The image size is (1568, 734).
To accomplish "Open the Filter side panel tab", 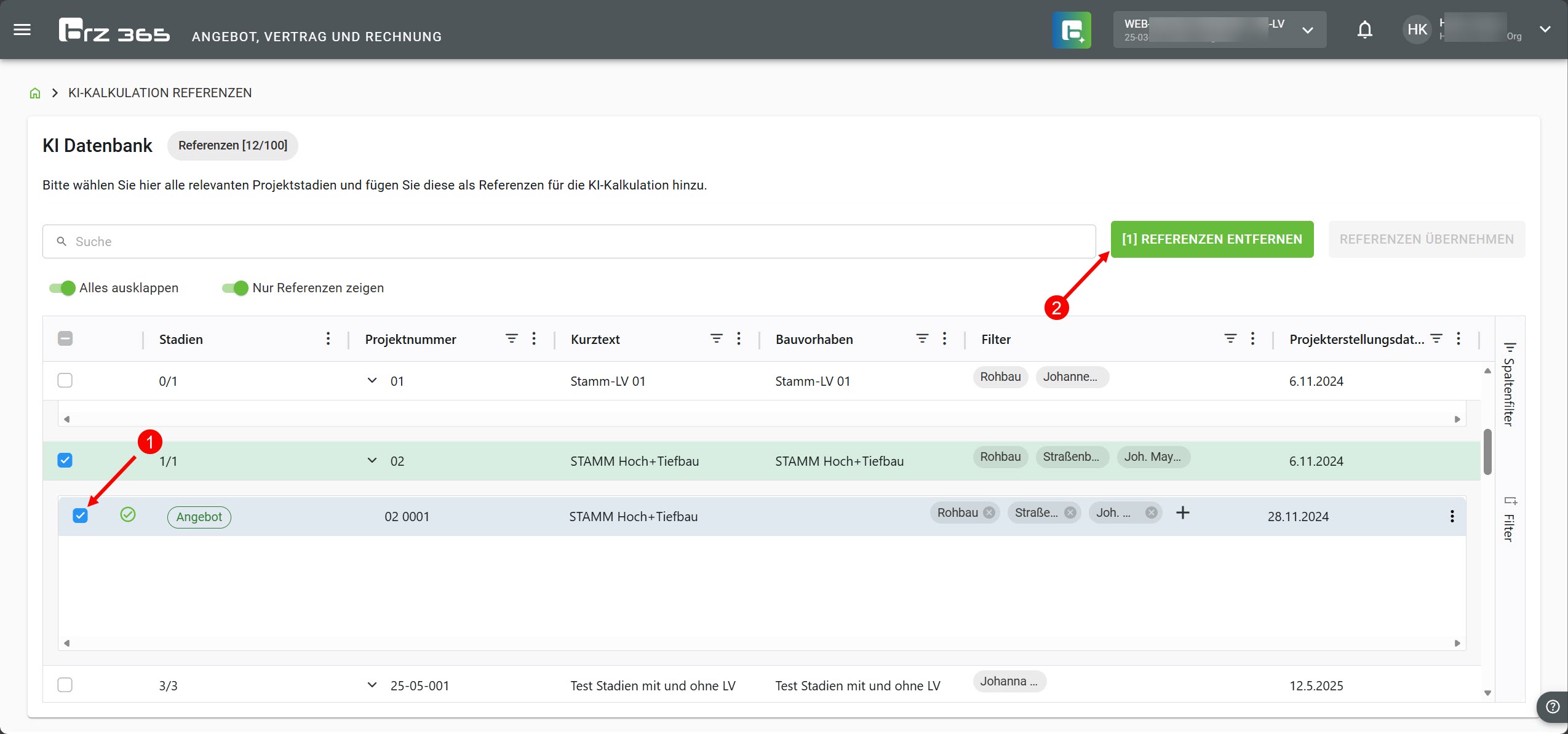I will [x=1509, y=520].
